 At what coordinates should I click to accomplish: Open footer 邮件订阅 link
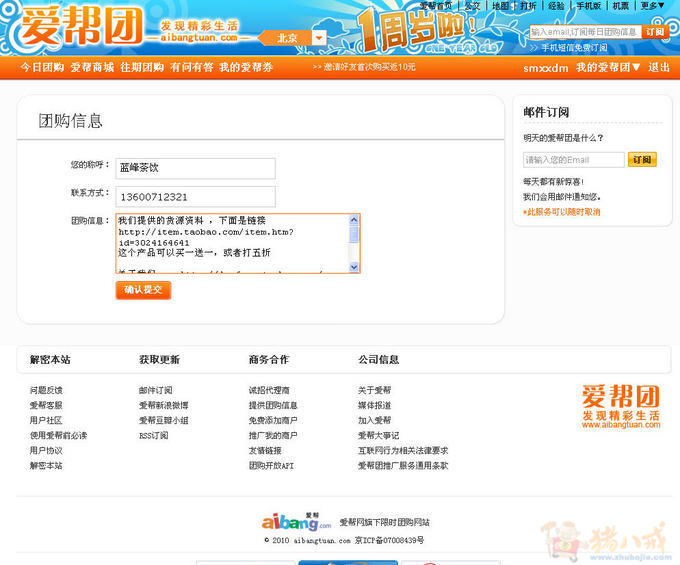tap(156, 390)
